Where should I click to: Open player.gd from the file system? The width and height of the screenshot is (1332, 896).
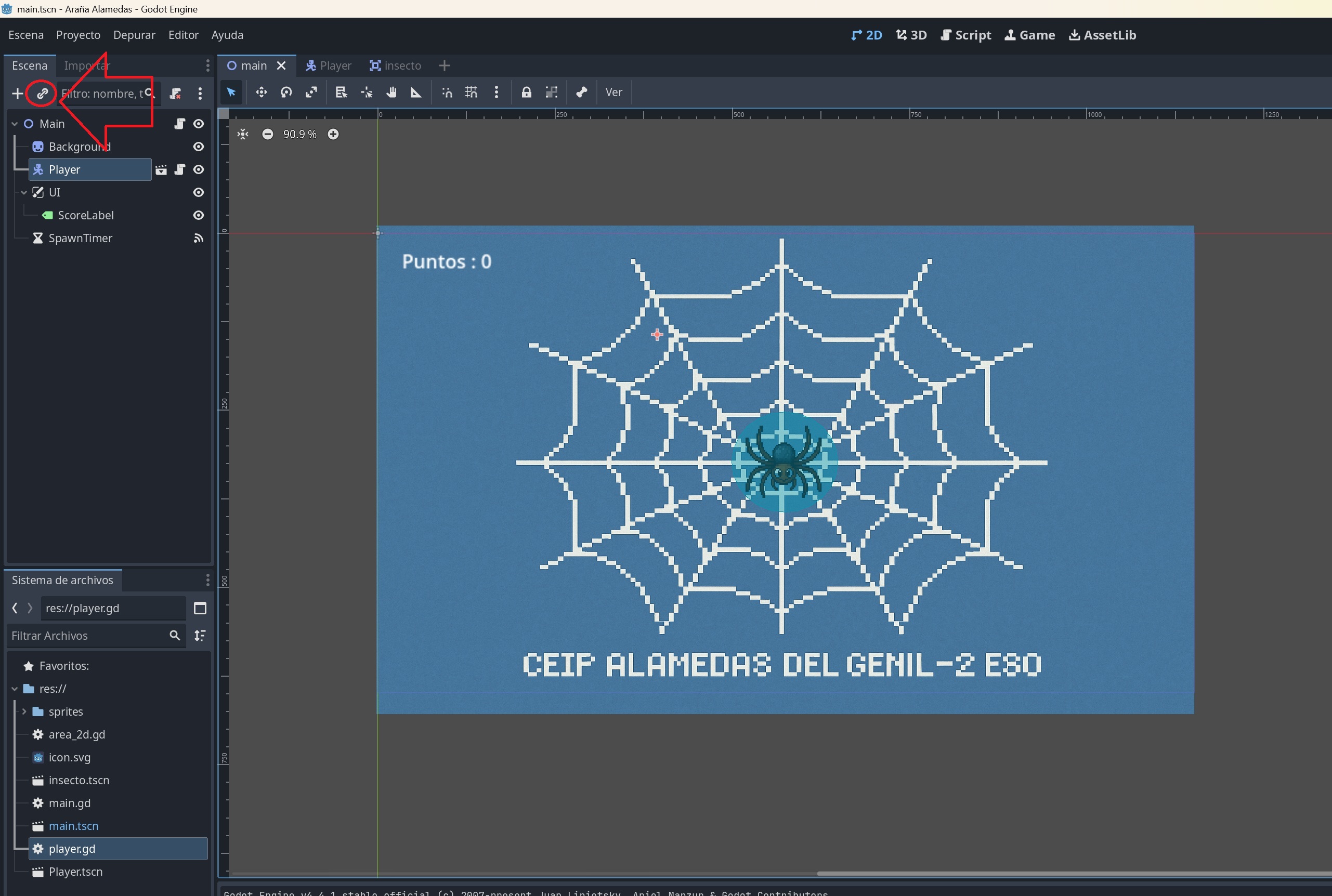pos(72,848)
